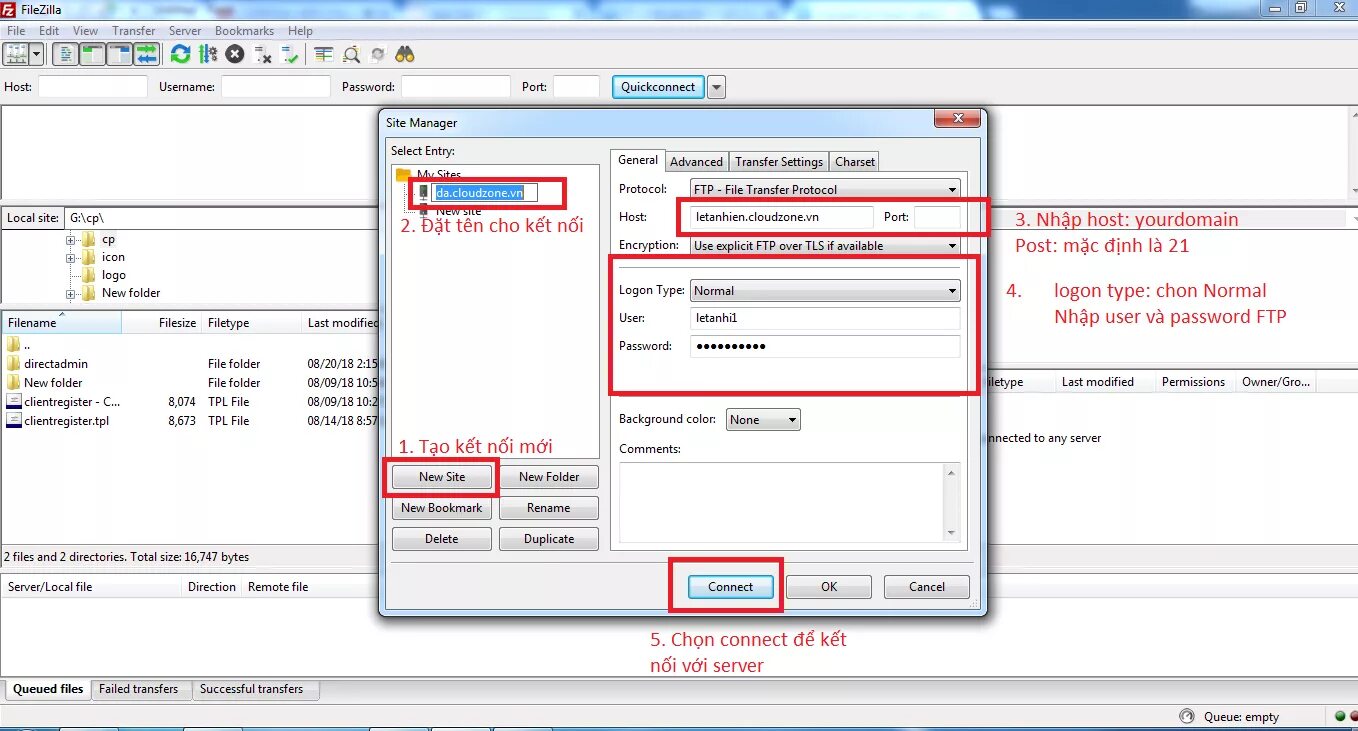Open Quickconnect history dropdown arrow
The height and width of the screenshot is (731, 1358).
click(x=716, y=87)
